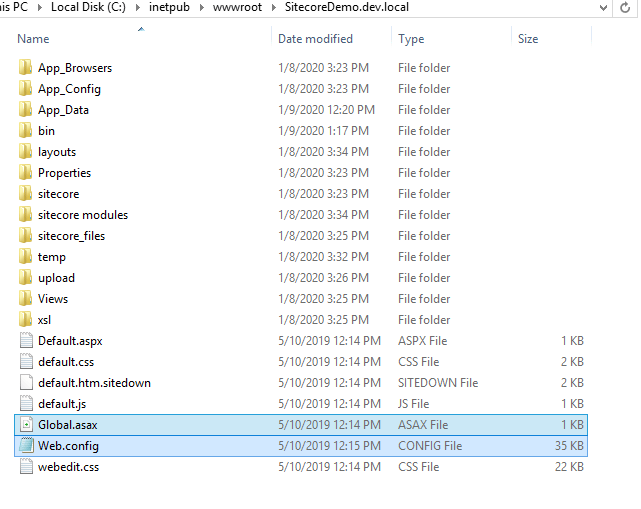Select the Global.asax file icon

click(x=26, y=425)
